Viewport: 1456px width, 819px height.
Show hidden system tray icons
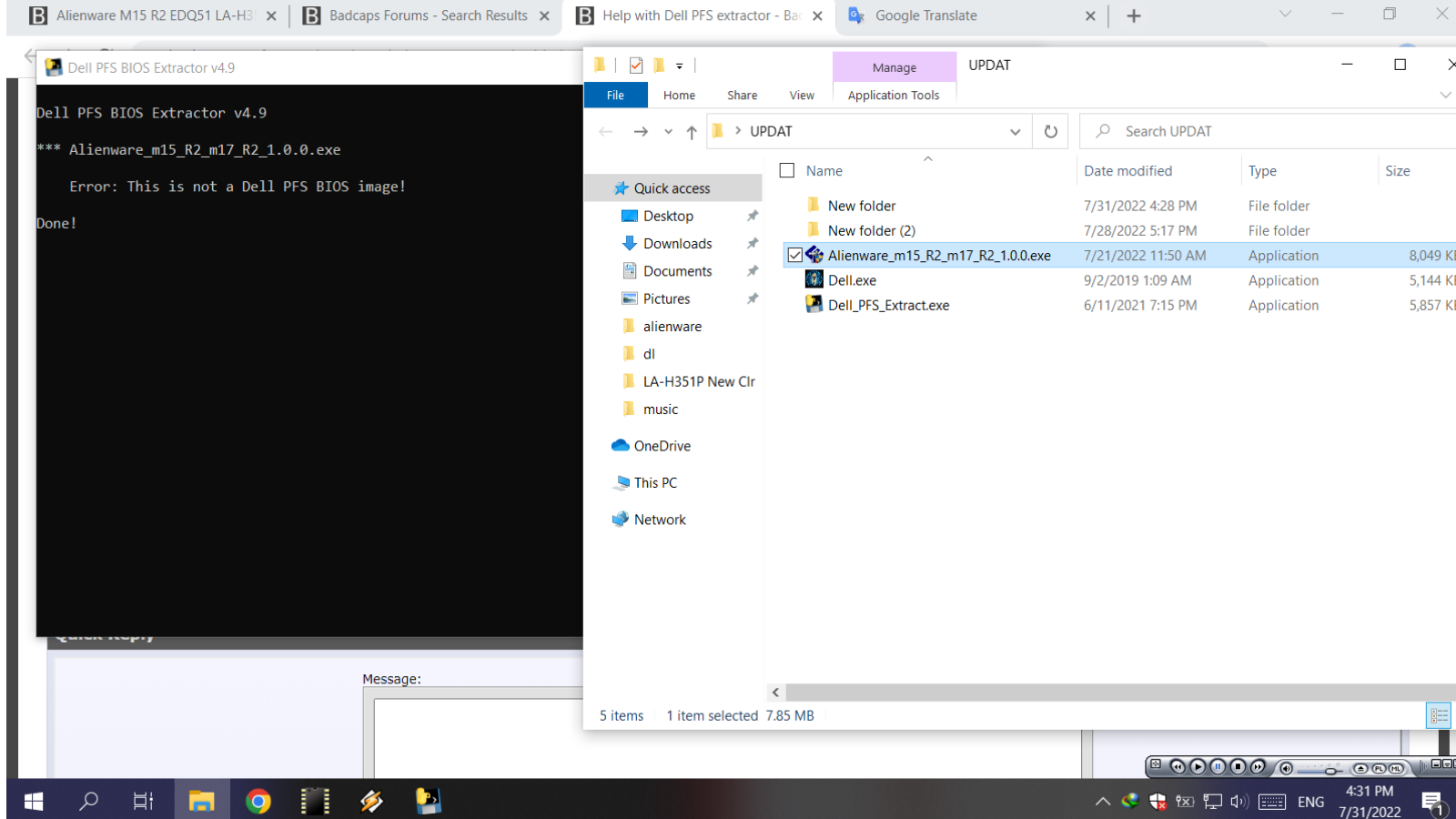point(1102,802)
